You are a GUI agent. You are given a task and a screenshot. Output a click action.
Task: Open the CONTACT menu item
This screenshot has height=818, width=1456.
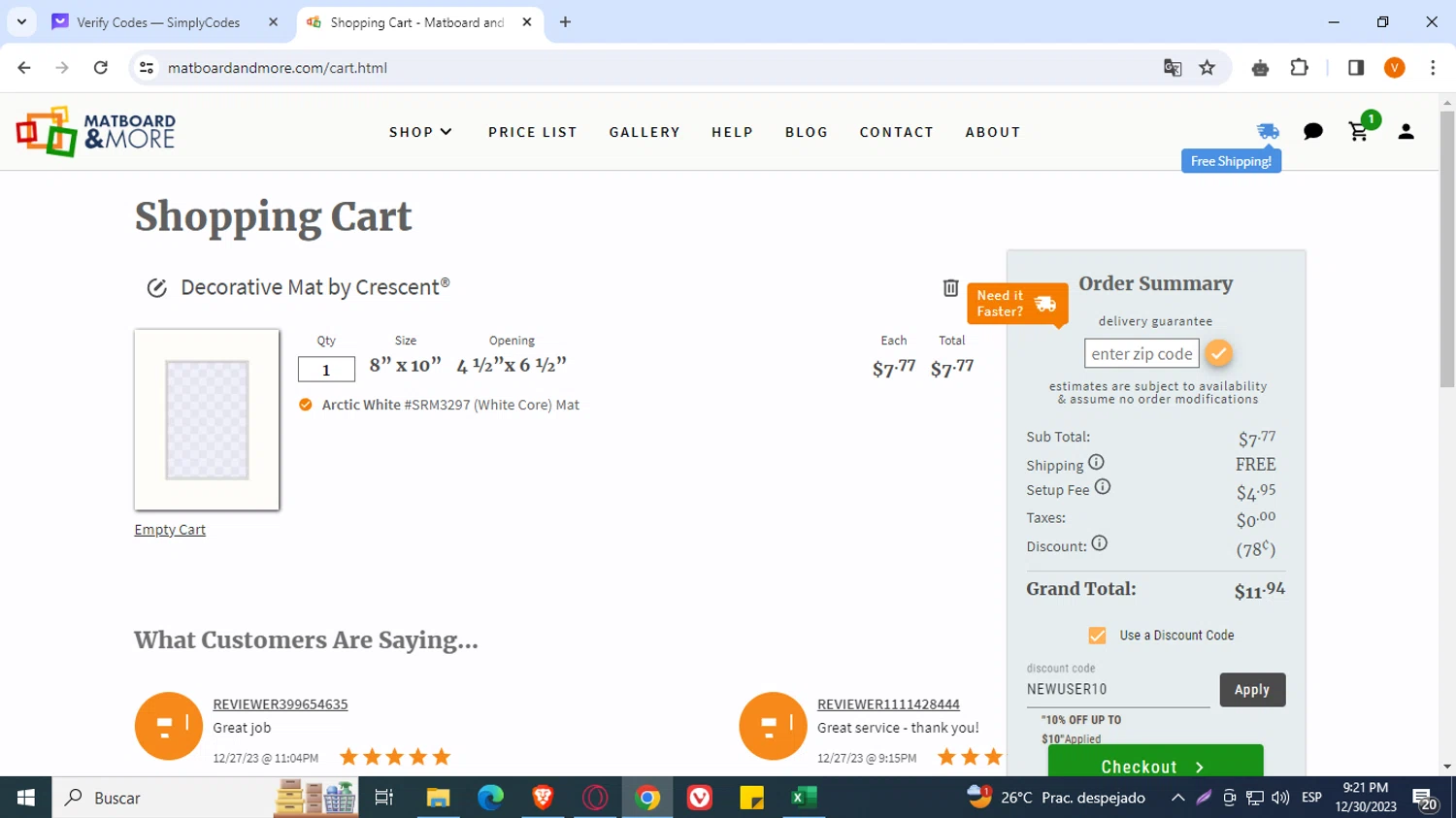point(896,132)
